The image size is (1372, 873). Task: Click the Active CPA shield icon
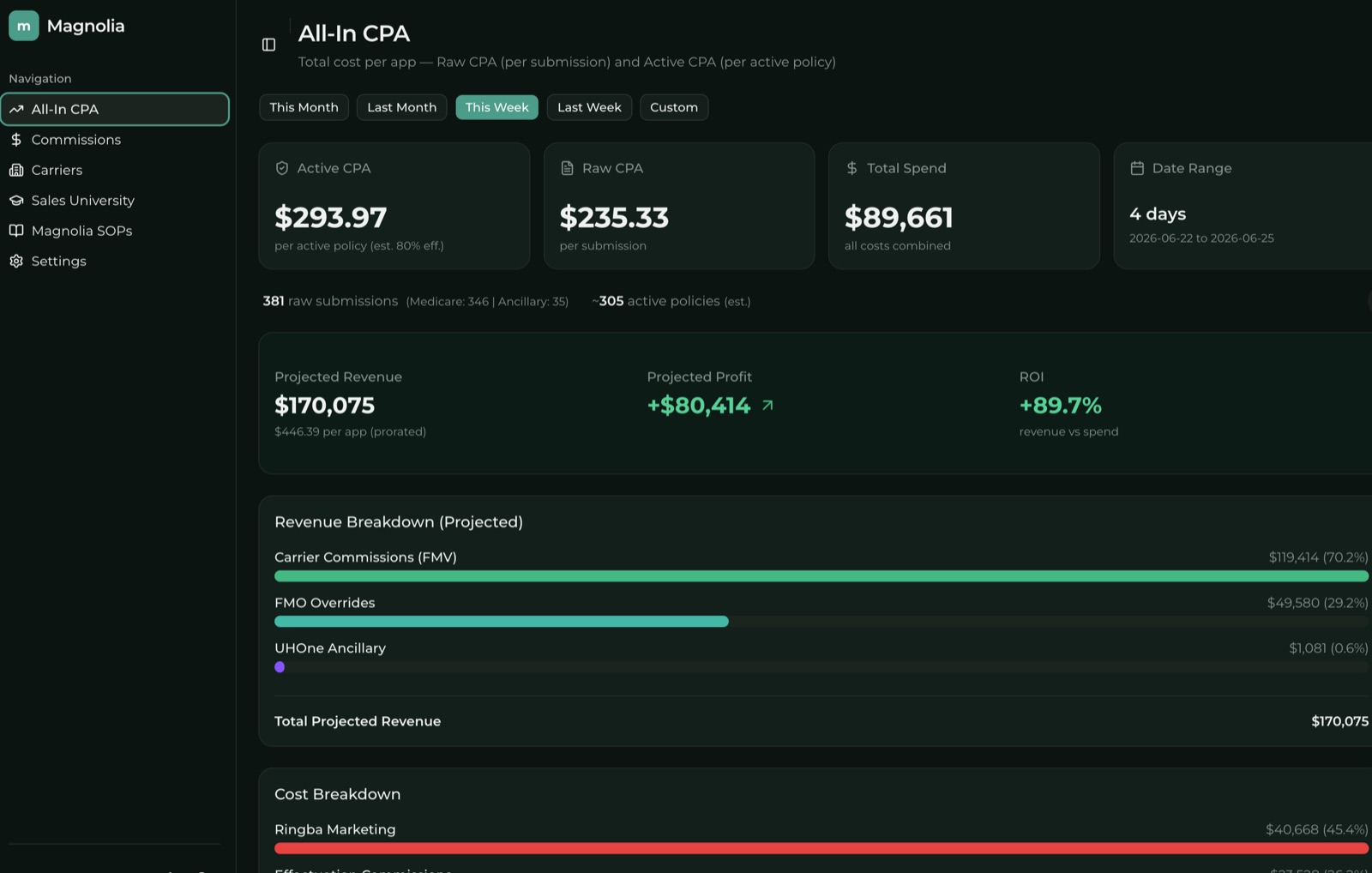282,168
